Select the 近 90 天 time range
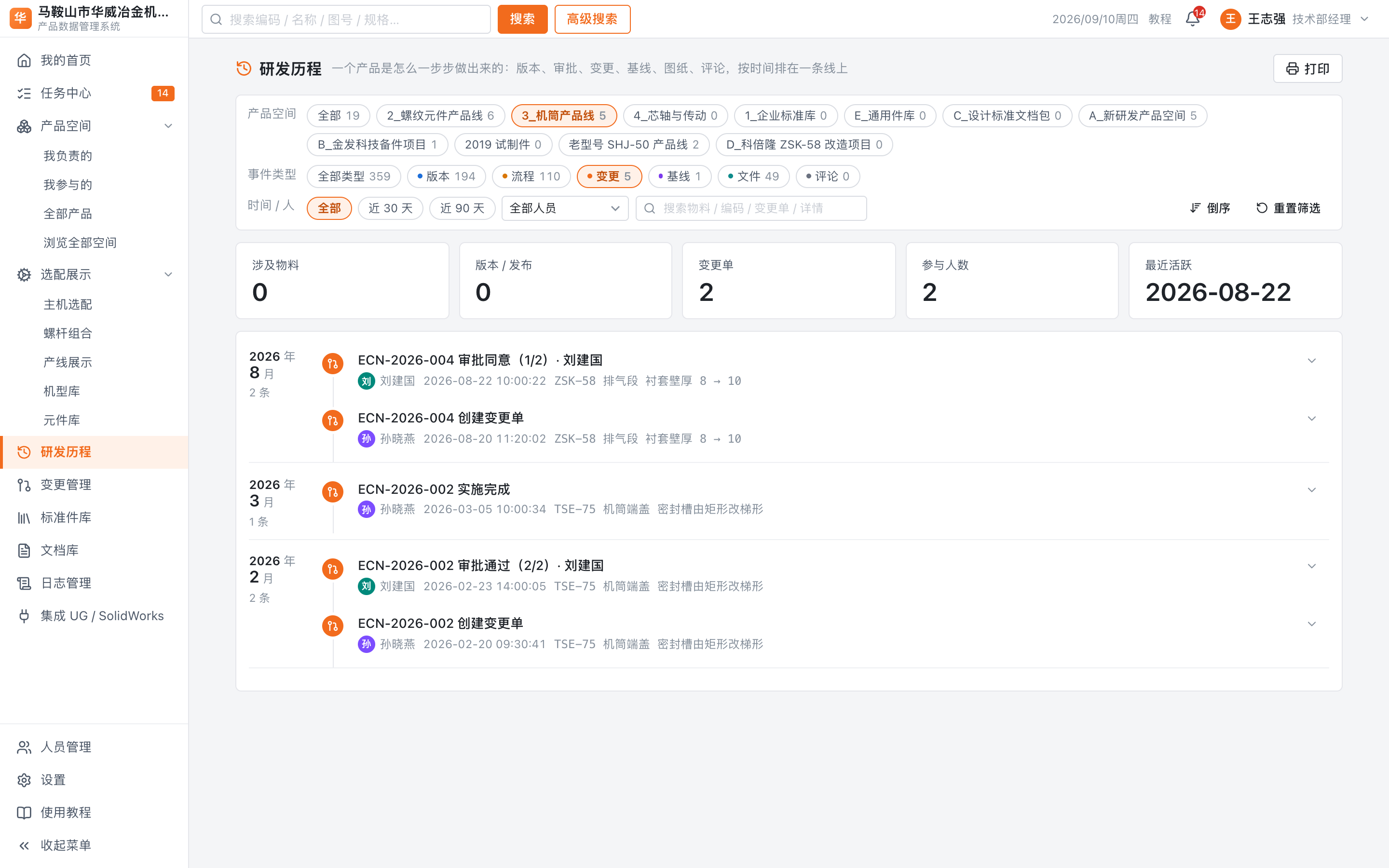The width and height of the screenshot is (1389, 868). pyautogui.click(x=462, y=208)
